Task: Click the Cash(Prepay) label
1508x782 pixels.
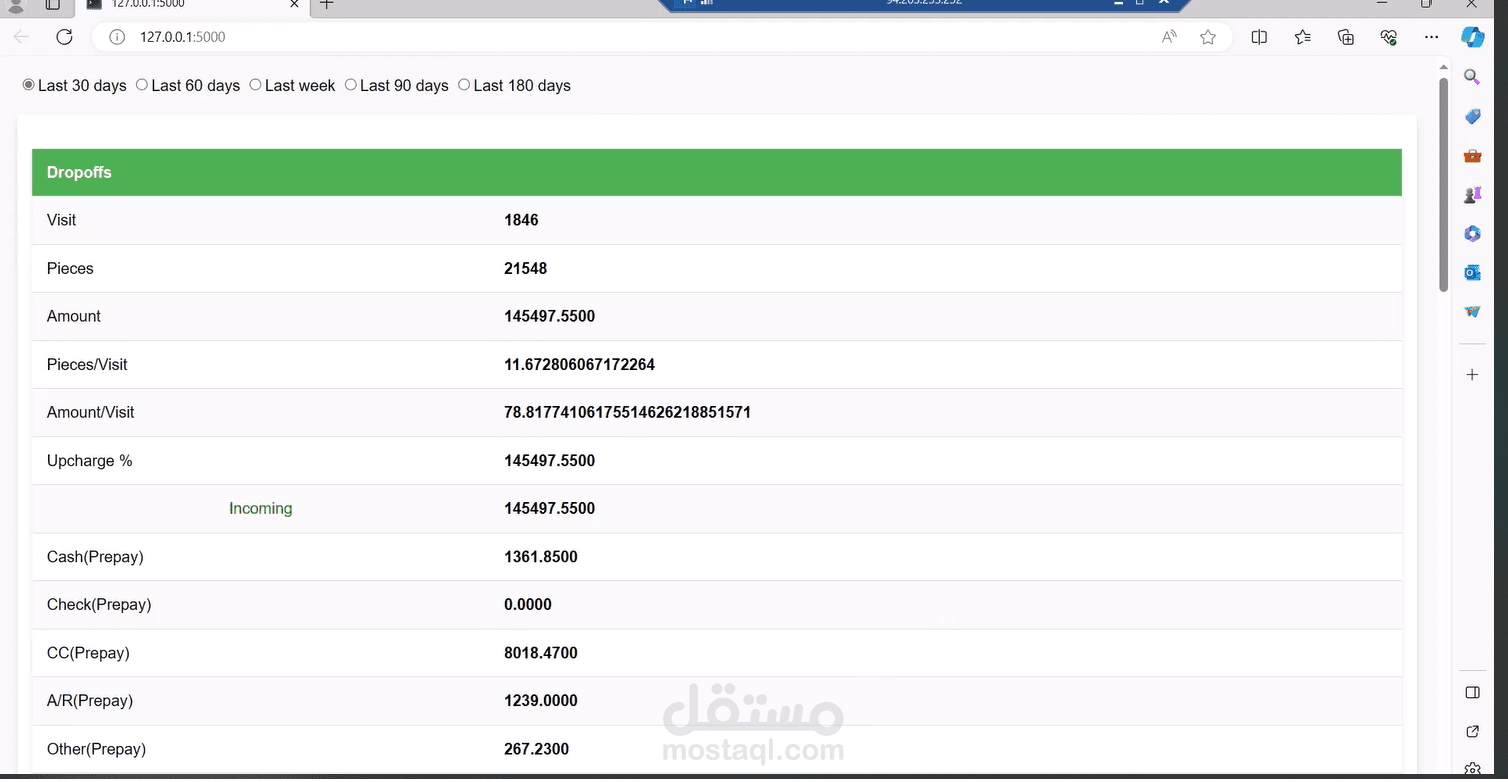Action: pos(95,557)
